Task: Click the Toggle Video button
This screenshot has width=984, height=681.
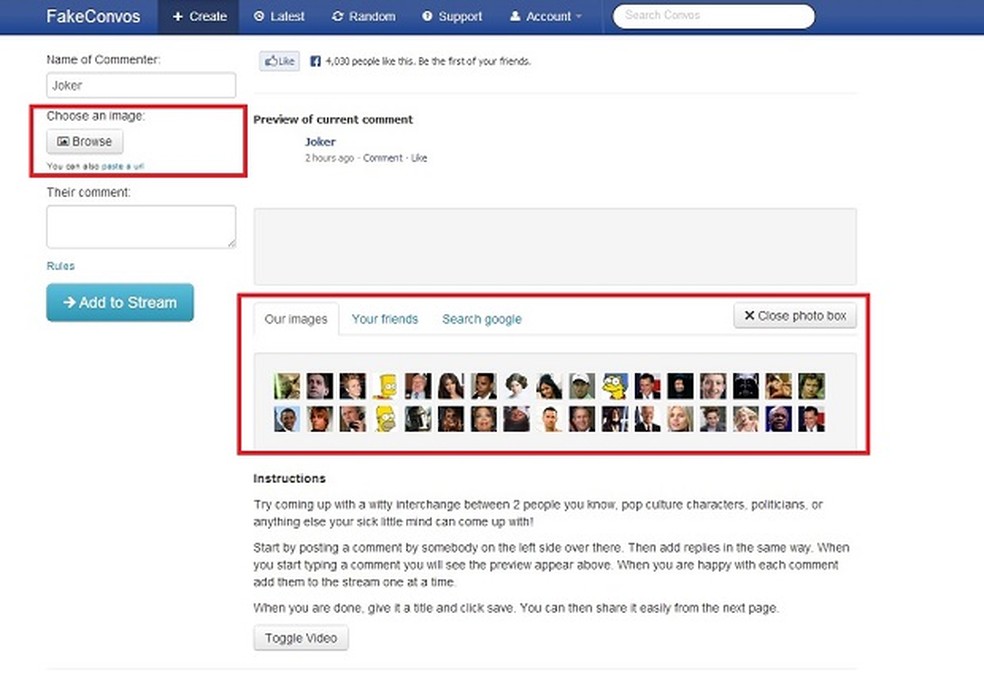Action: [301, 638]
